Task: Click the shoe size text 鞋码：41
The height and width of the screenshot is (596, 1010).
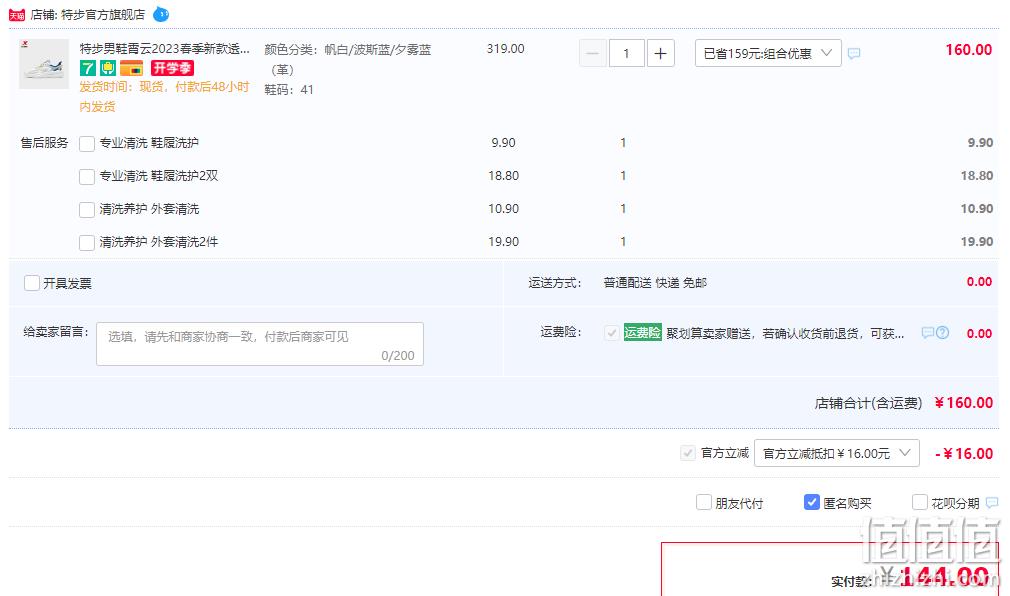Action: pyautogui.click(x=289, y=90)
